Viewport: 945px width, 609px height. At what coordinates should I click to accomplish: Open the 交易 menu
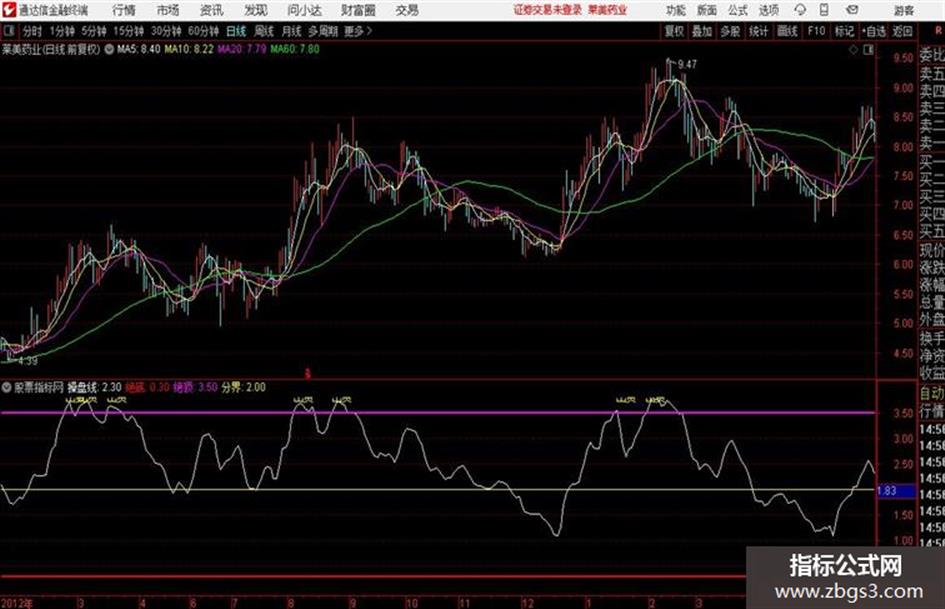[407, 10]
